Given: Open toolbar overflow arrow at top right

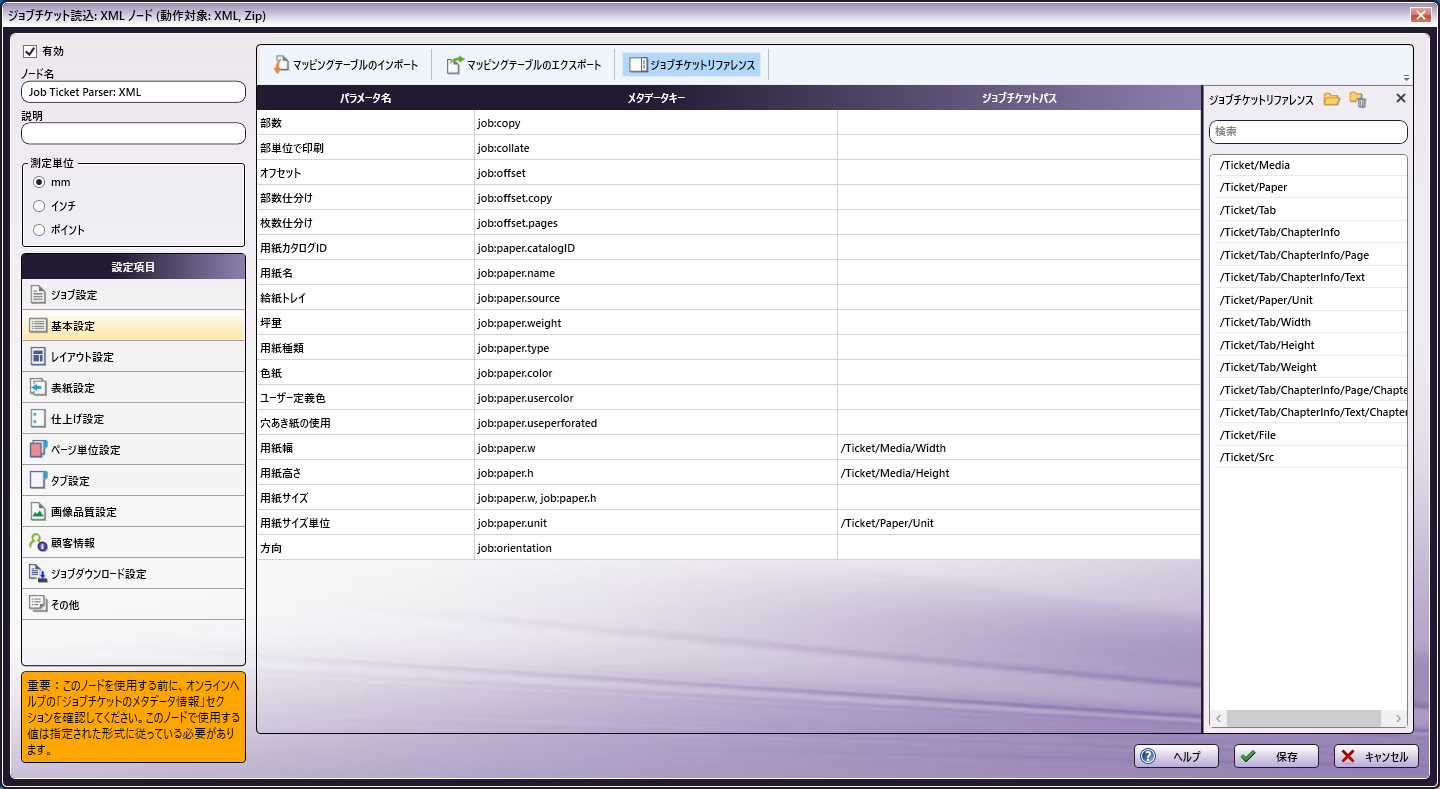Looking at the screenshot, I should pos(1407,78).
